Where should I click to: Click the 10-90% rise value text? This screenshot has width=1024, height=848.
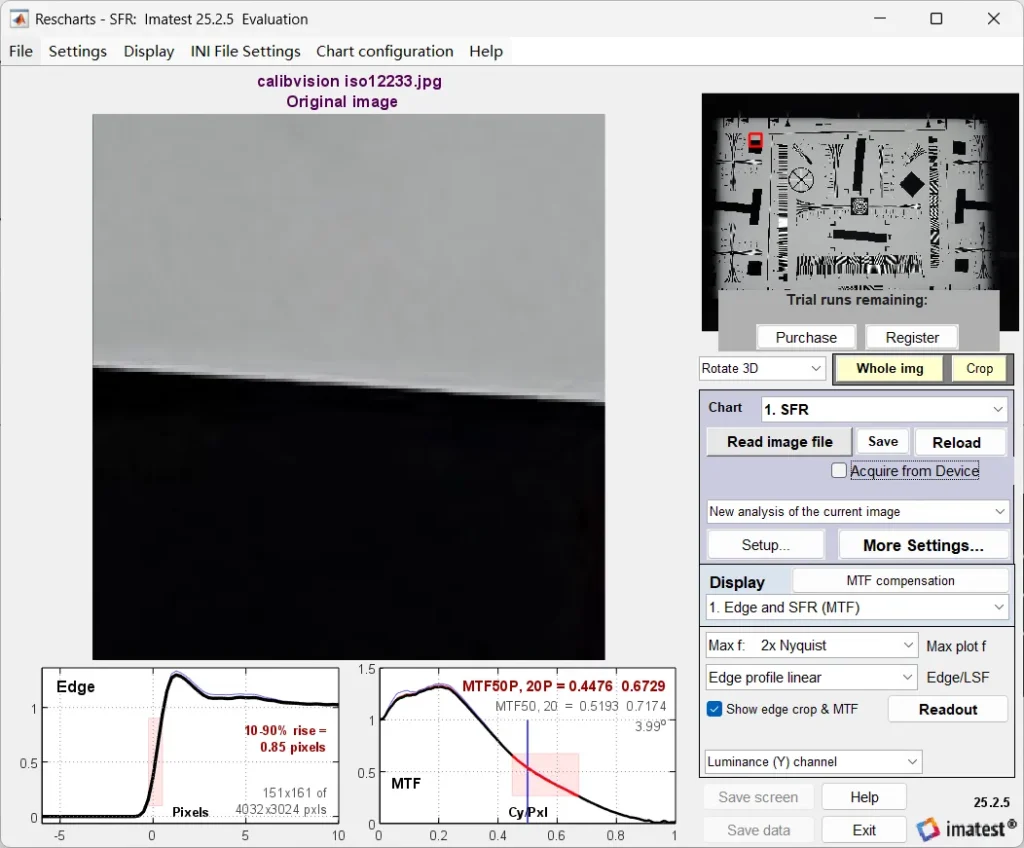285,739
